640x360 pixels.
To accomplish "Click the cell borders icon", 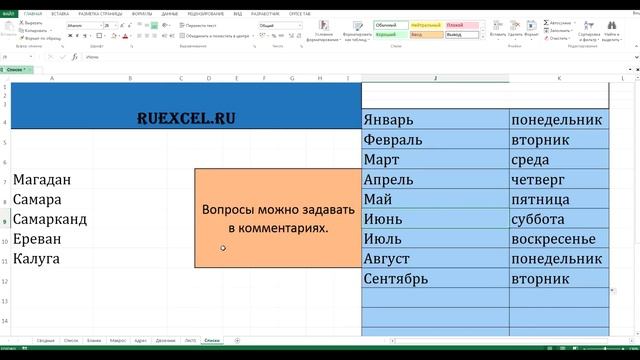I will tap(99, 36).
